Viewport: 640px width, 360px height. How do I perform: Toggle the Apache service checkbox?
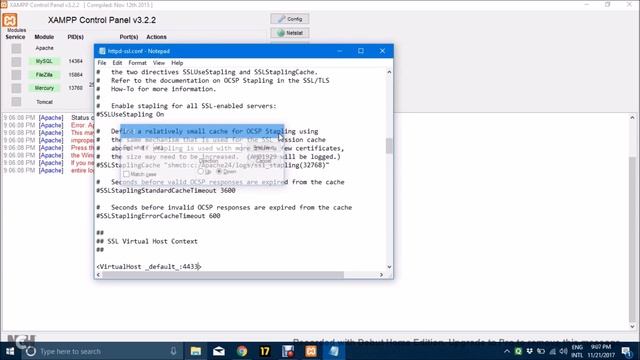pyautogui.click(x=16, y=49)
